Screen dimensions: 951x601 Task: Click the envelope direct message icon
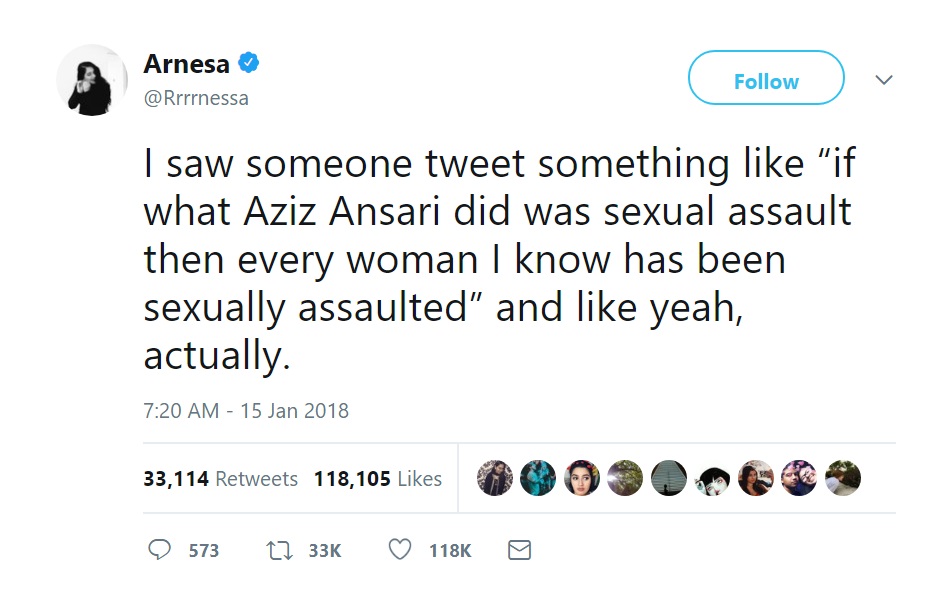coord(520,550)
